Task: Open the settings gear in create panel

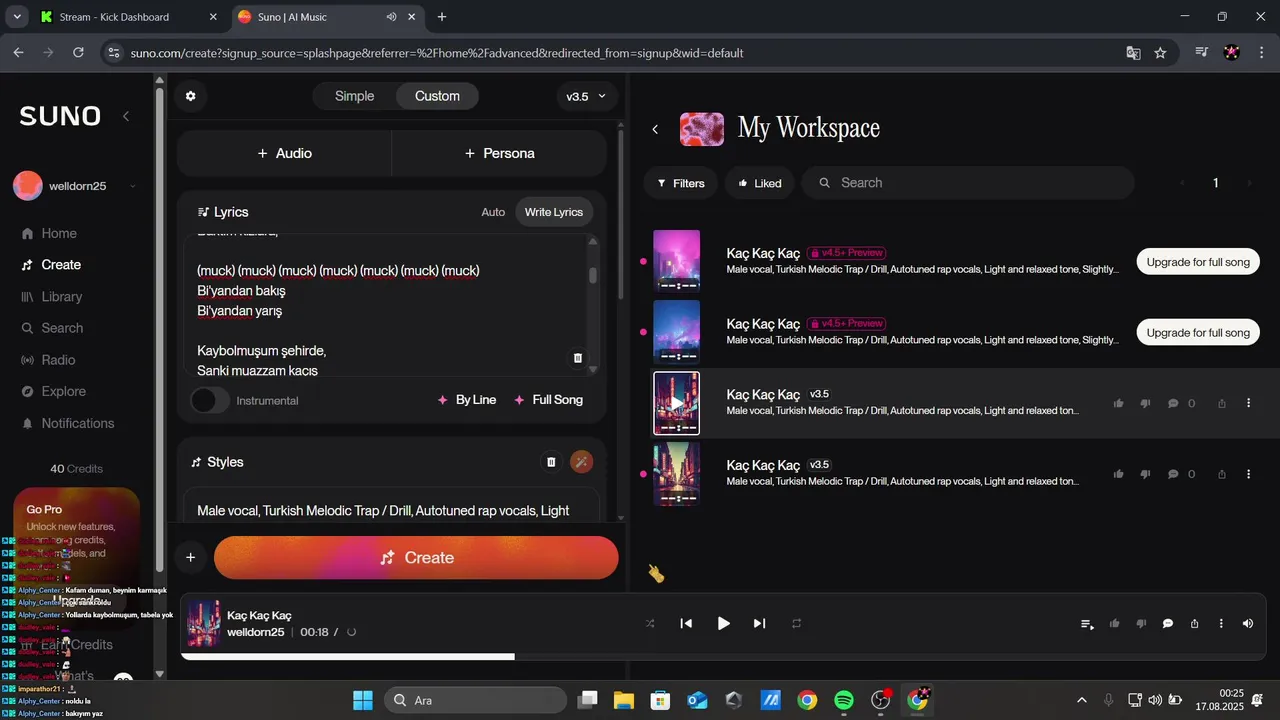Action: point(190,96)
